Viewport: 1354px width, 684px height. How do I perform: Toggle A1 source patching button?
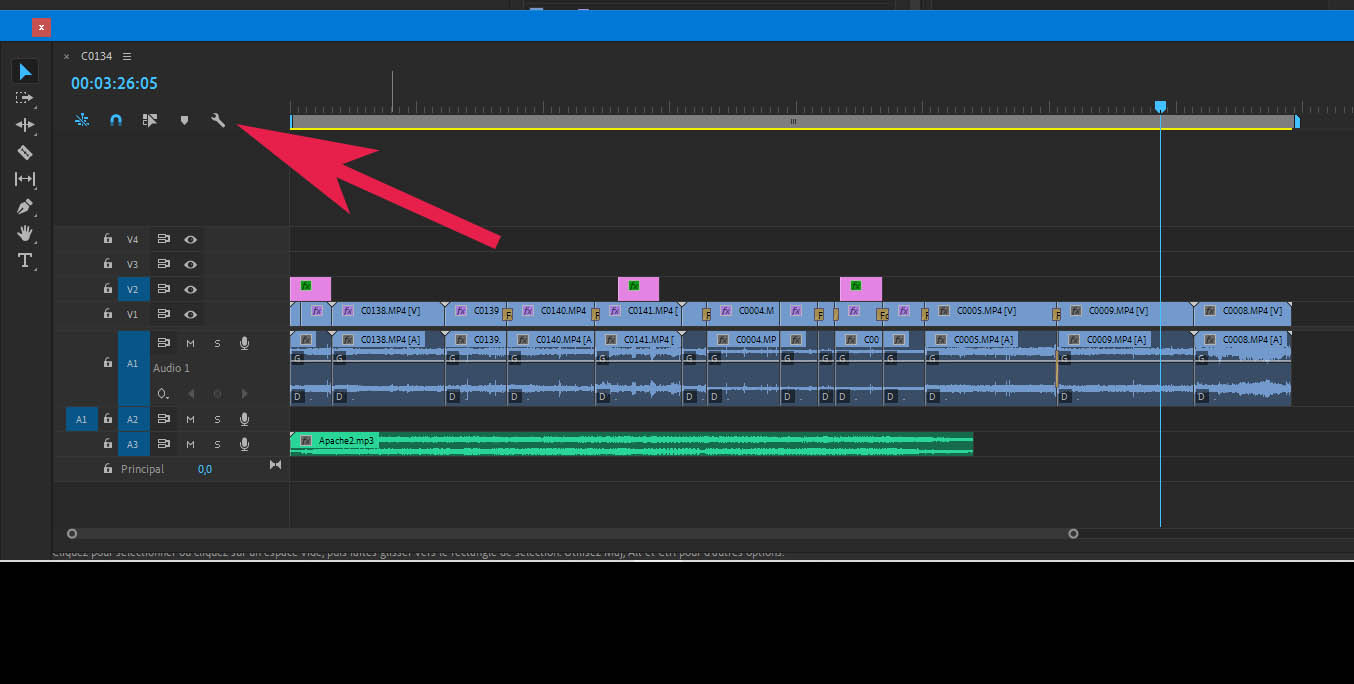point(82,419)
